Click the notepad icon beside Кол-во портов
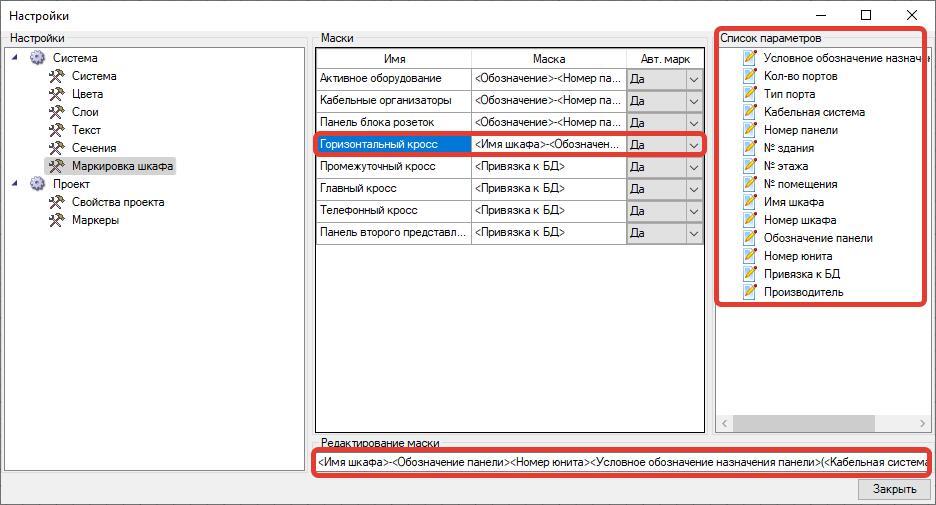936x505 pixels. 750,76
